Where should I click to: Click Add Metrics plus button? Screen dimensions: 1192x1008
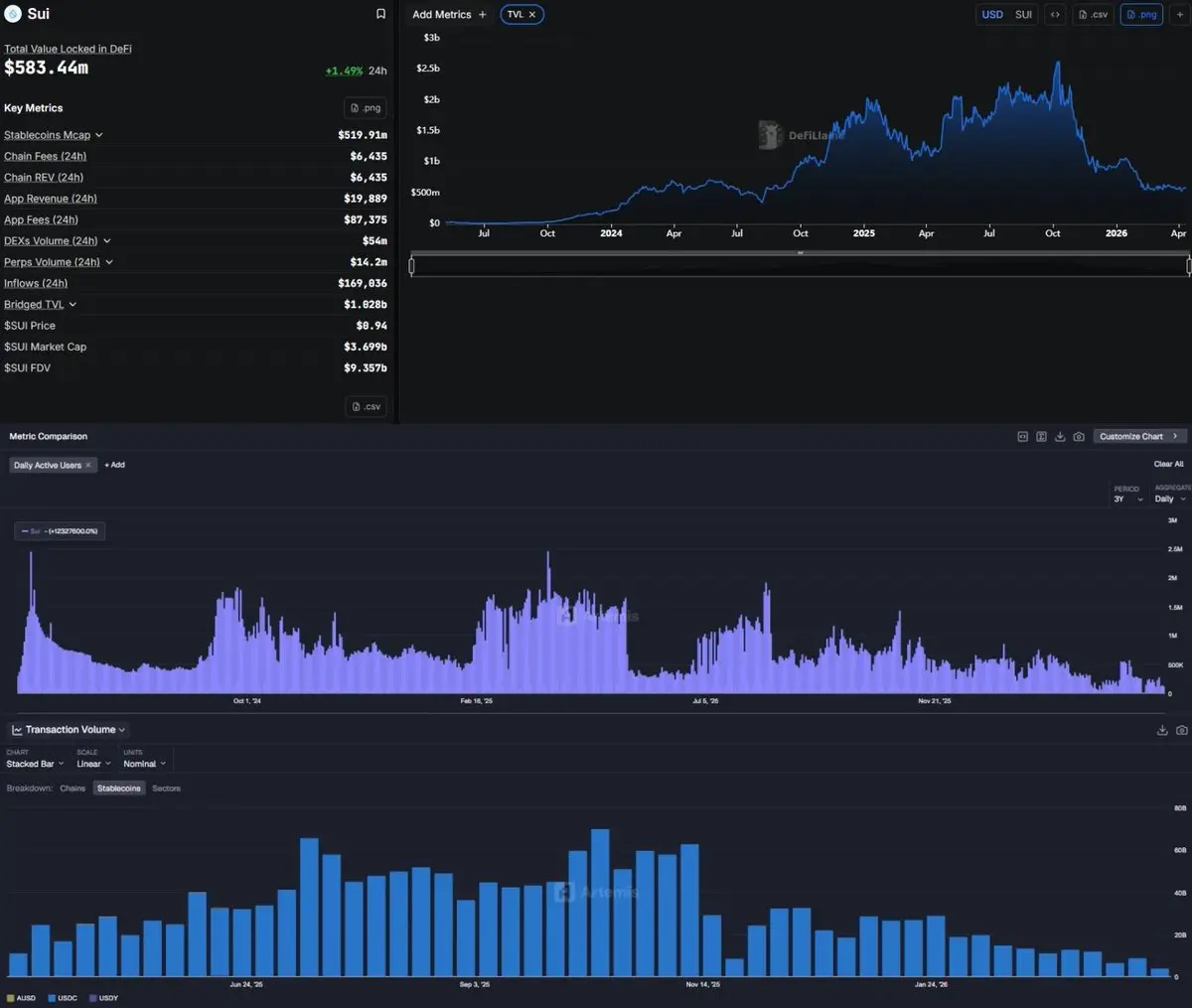pos(483,15)
